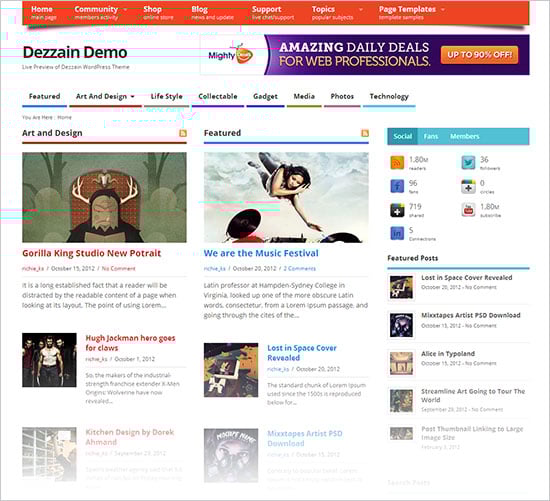Viewport: 550px width, 501px height.
Task: Open Post Thumbnail Linking to Large Image Size
Action: [472, 433]
